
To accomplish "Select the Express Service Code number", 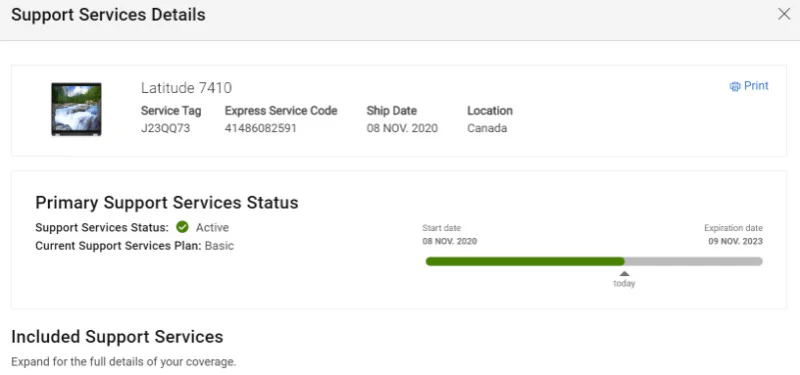I will click(x=261, y=128).
